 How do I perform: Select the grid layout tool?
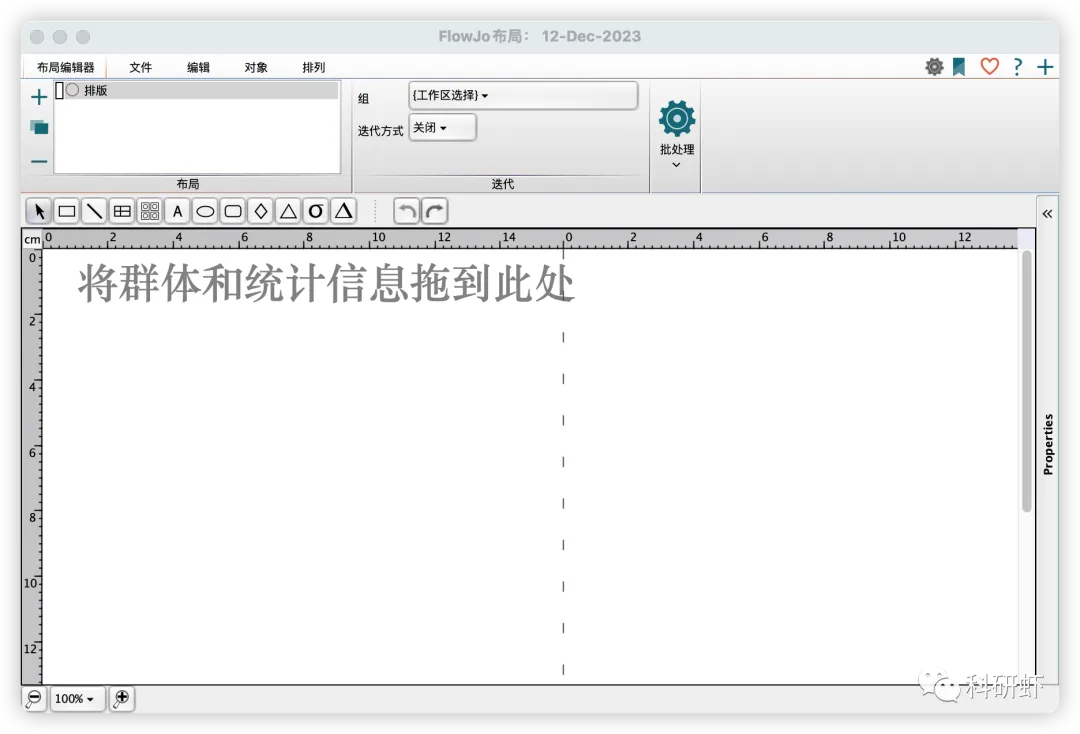click(x=149, y=211)
